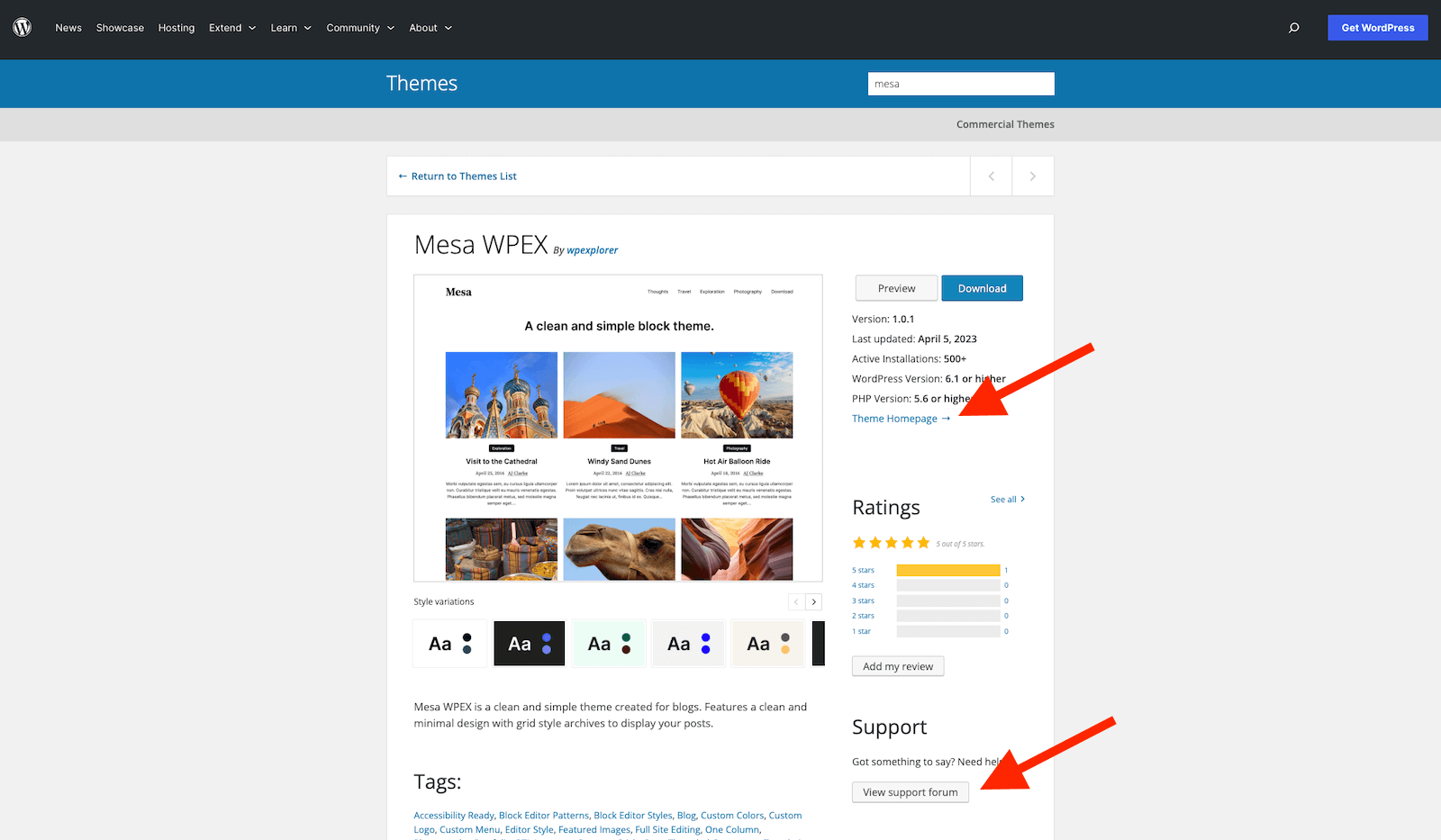This screenshot has height=840, width=1441.
Task: Open the Blog tag
Action: pos(686,816)
